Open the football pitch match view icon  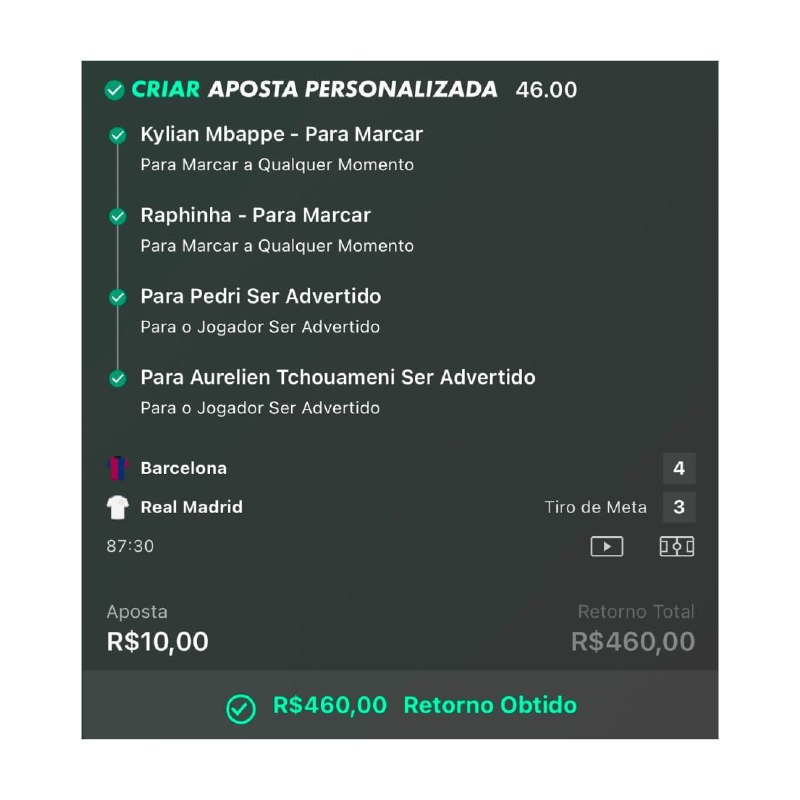click(x=677, y=546)
